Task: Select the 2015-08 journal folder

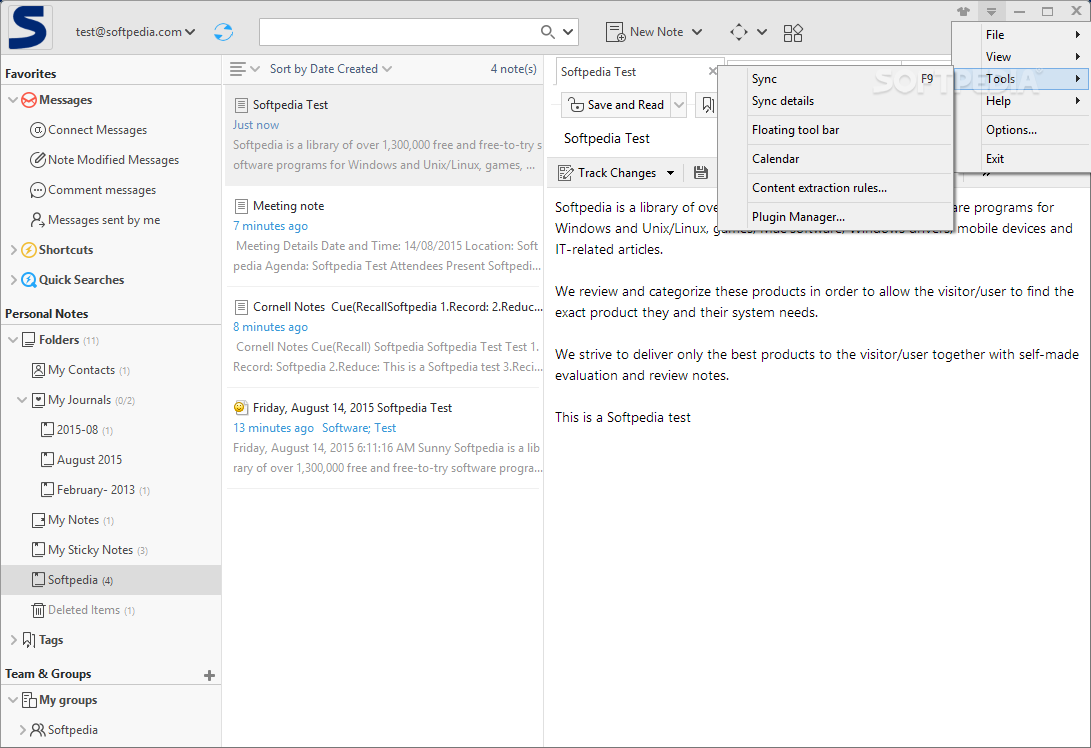Action: click(x=77, y=430)
